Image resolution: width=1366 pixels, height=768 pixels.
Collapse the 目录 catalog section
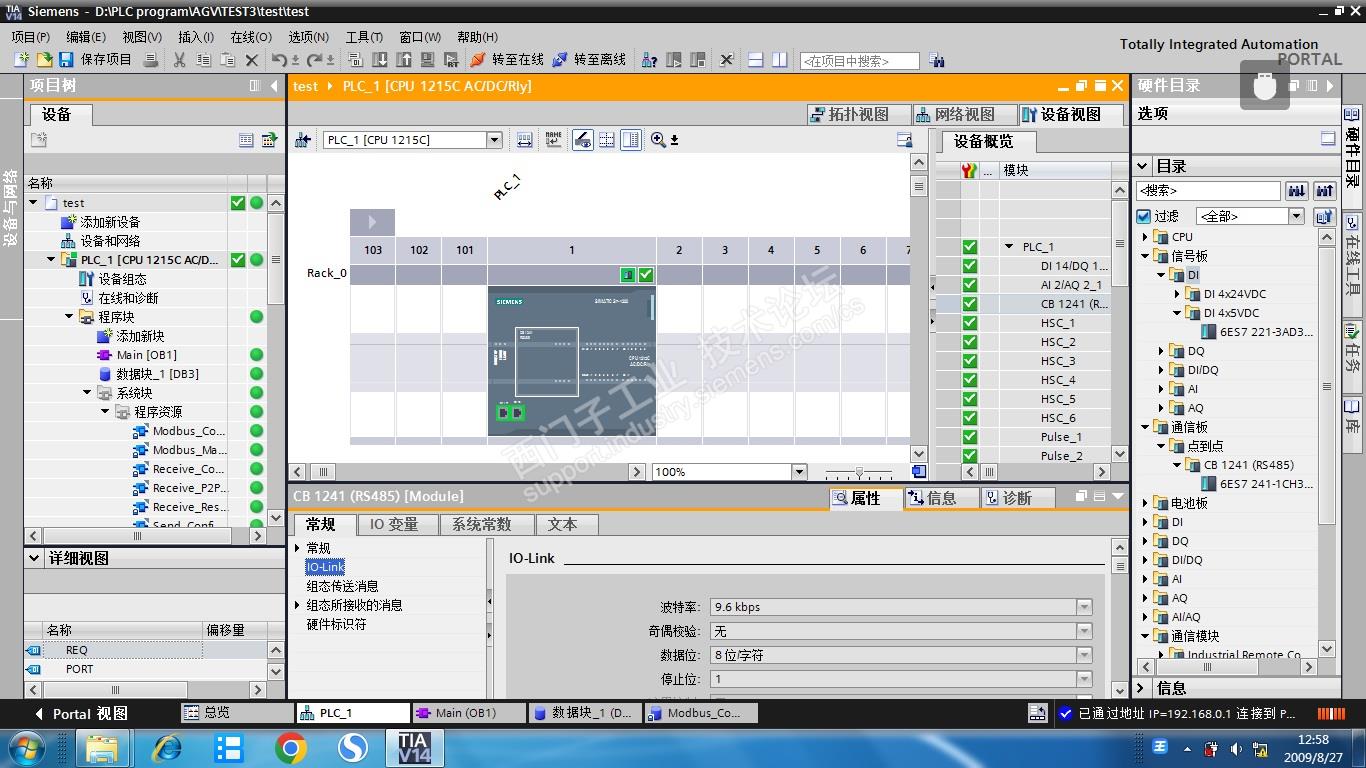click(1143, 166)
